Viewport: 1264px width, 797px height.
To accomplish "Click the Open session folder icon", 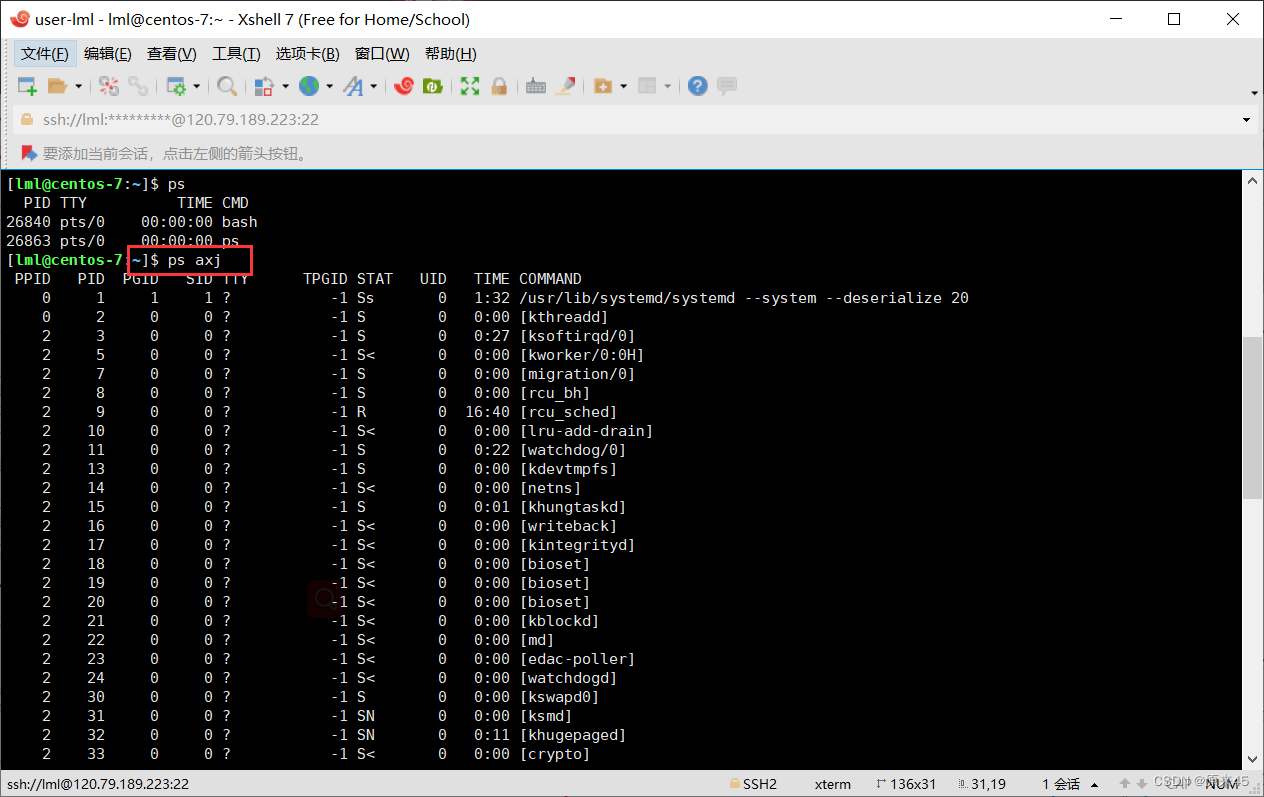I will (x=57, y=86).
